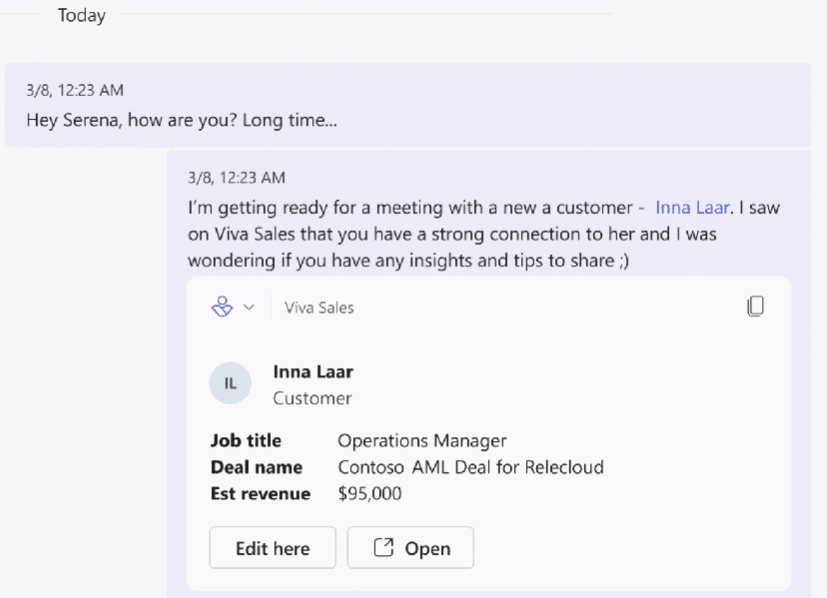Select the Hey Serena greeting message
827x598 pixels.
[179, 119]
